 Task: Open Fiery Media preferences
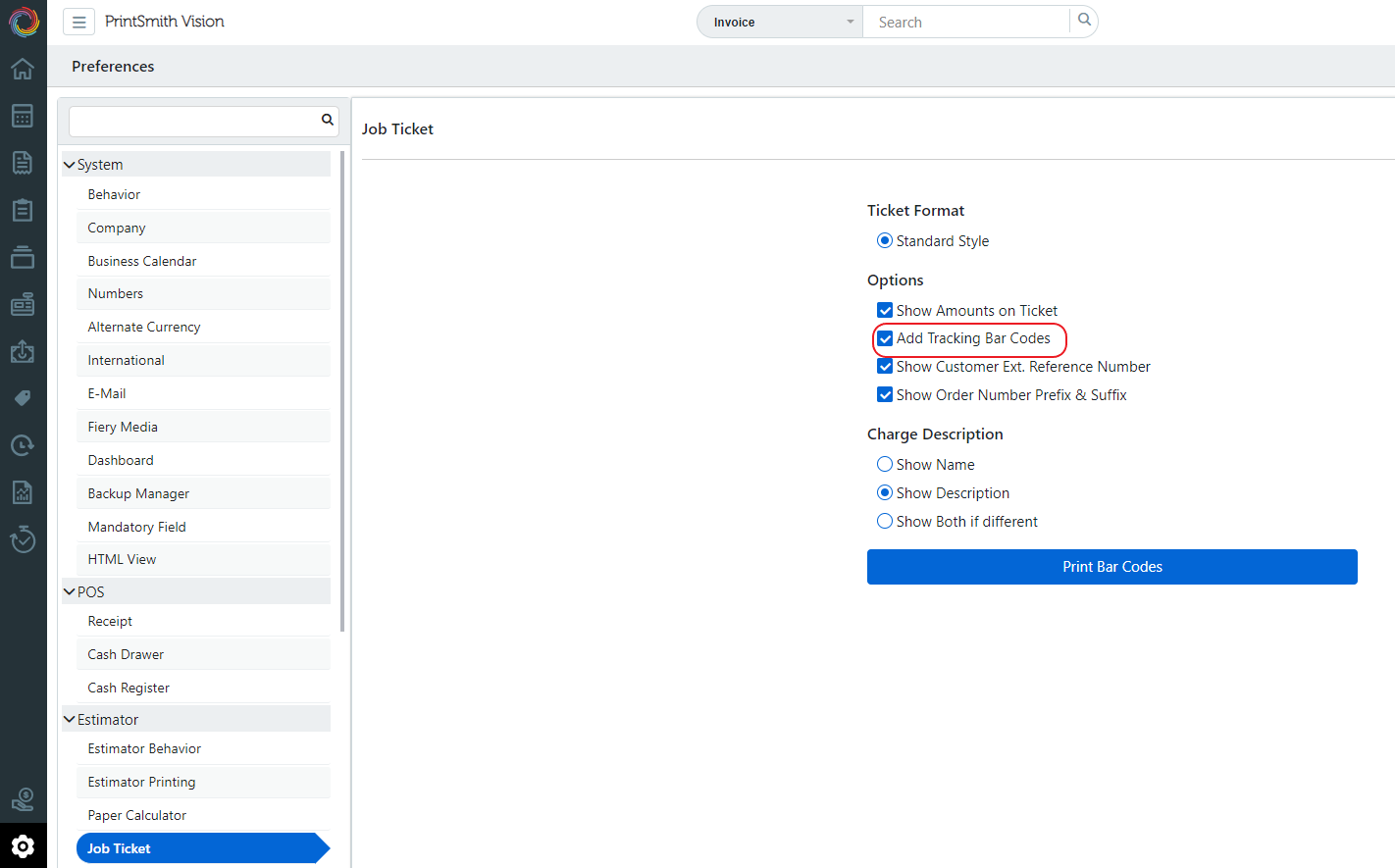[203, 427]
